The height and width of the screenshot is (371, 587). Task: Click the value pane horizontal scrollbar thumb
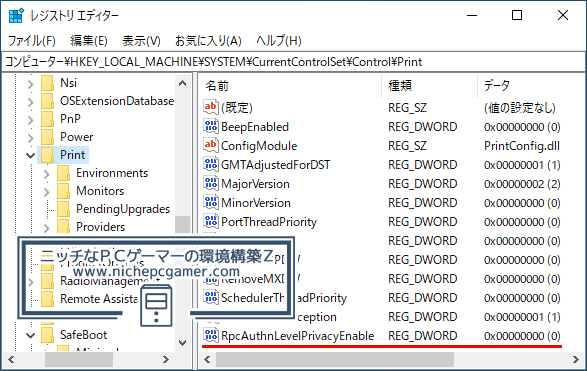tap(335, 359)
